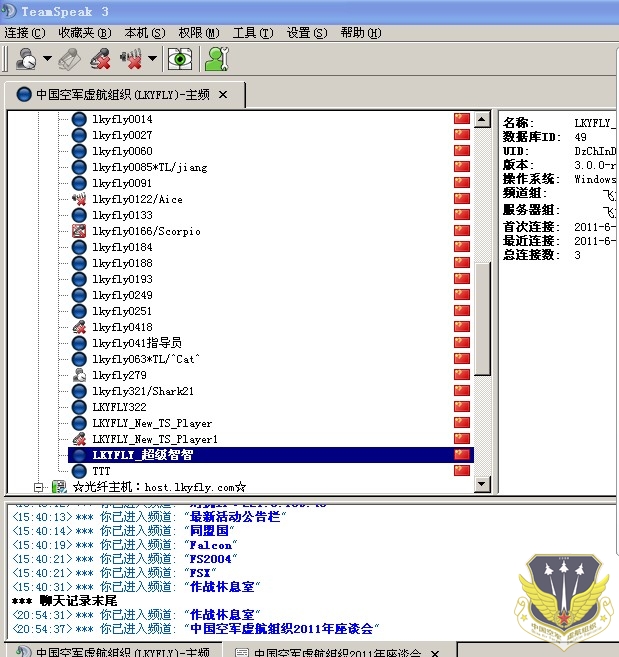Open the 工具(T) menu
This screenshot has width=619, height=657.
coord(253,33)
